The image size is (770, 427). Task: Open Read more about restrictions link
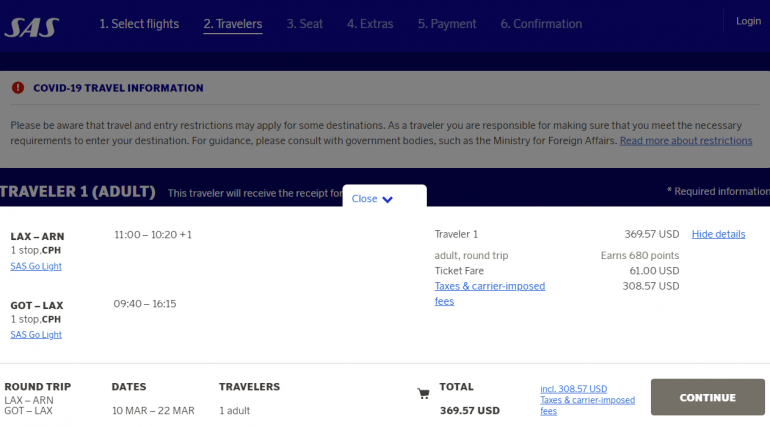tap(686, 141)
